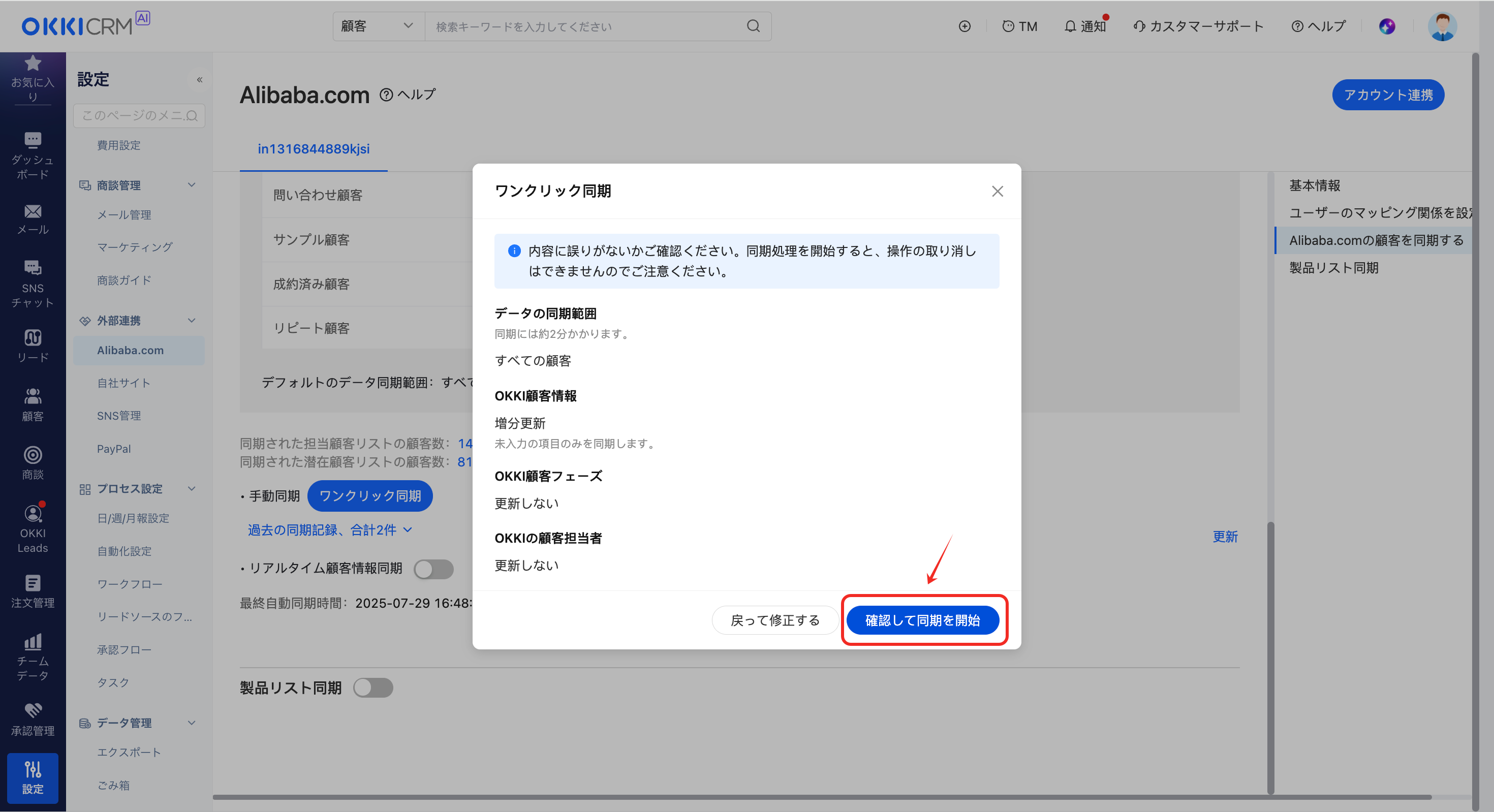The height and width of the screenshot is (812, 1494).
Task: Open the 顧客 search type dropdown
Action: (379, 26)
